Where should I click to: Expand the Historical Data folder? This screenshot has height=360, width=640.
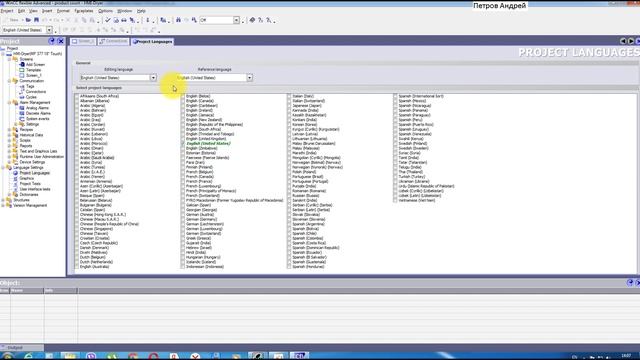(x=9, y=135)
